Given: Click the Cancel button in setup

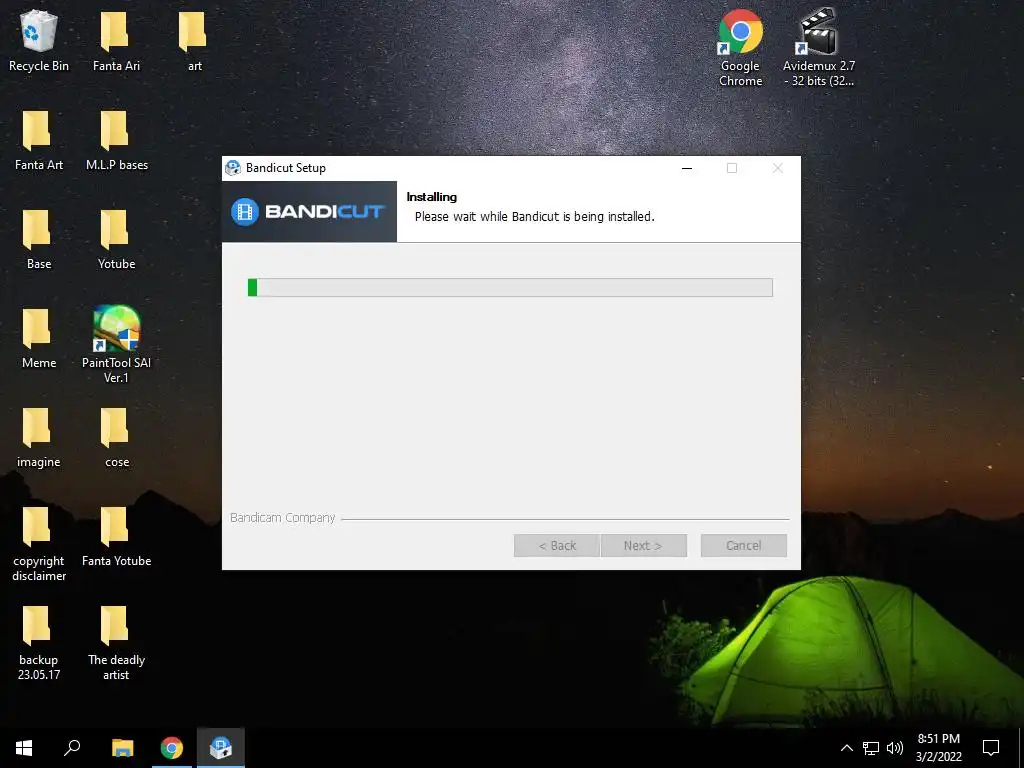Looking at the screenshot, I should [743, 545].
